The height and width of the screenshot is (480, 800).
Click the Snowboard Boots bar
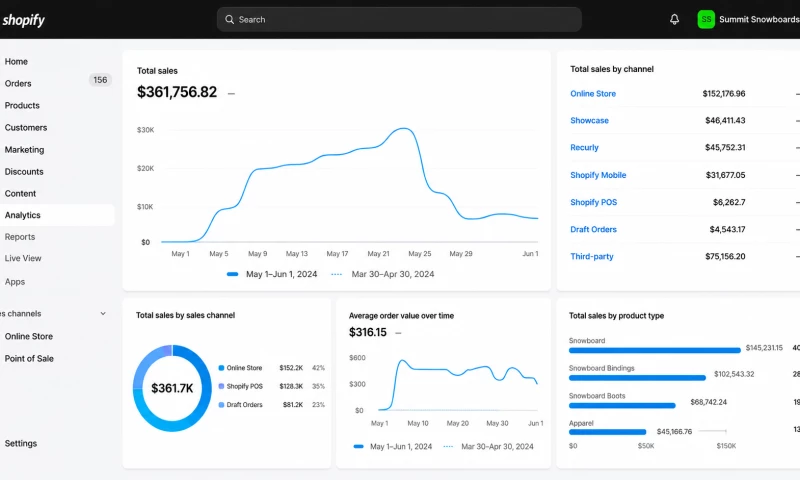[x=622, y=406]
